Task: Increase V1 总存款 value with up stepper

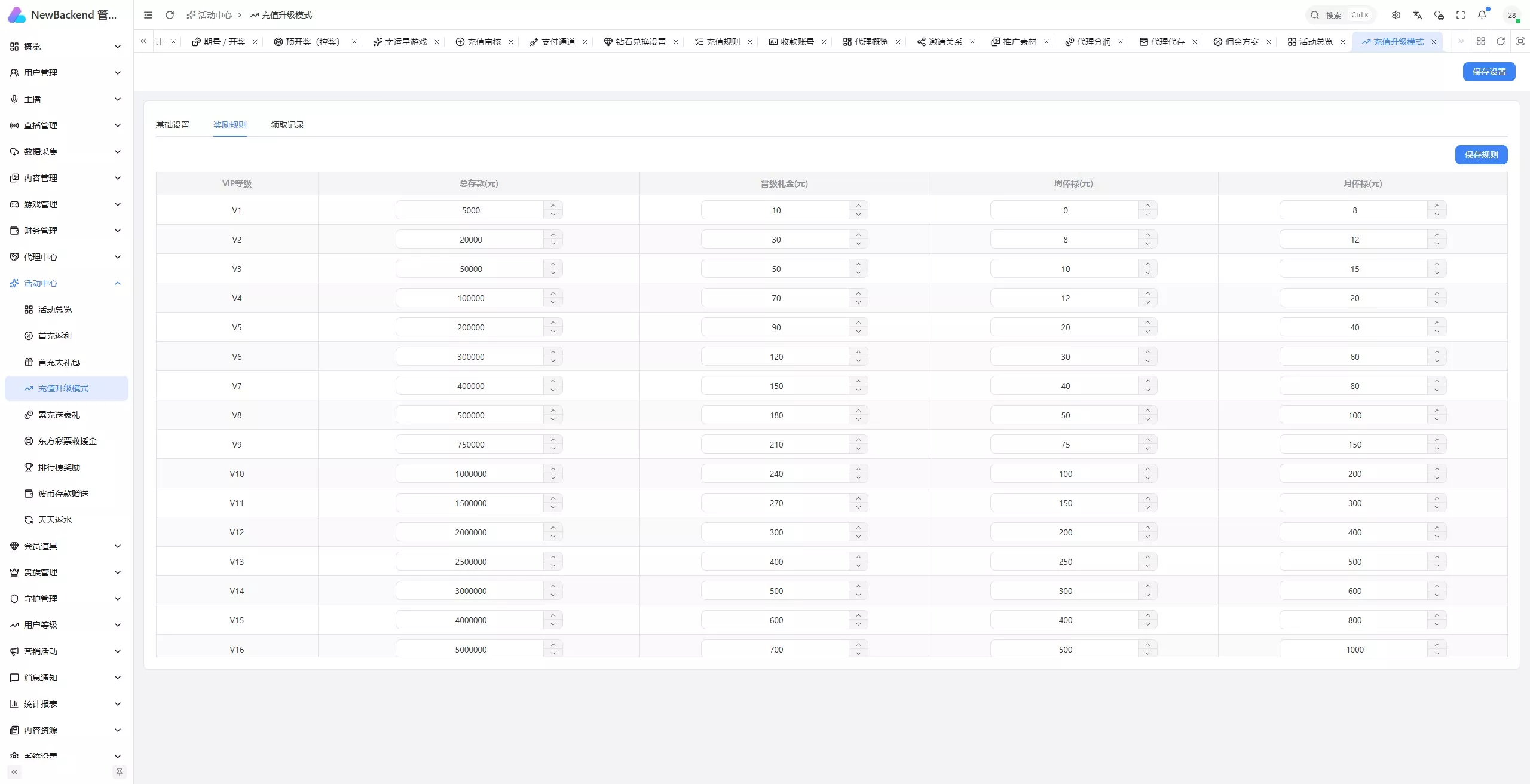Action: click(553, 206)
